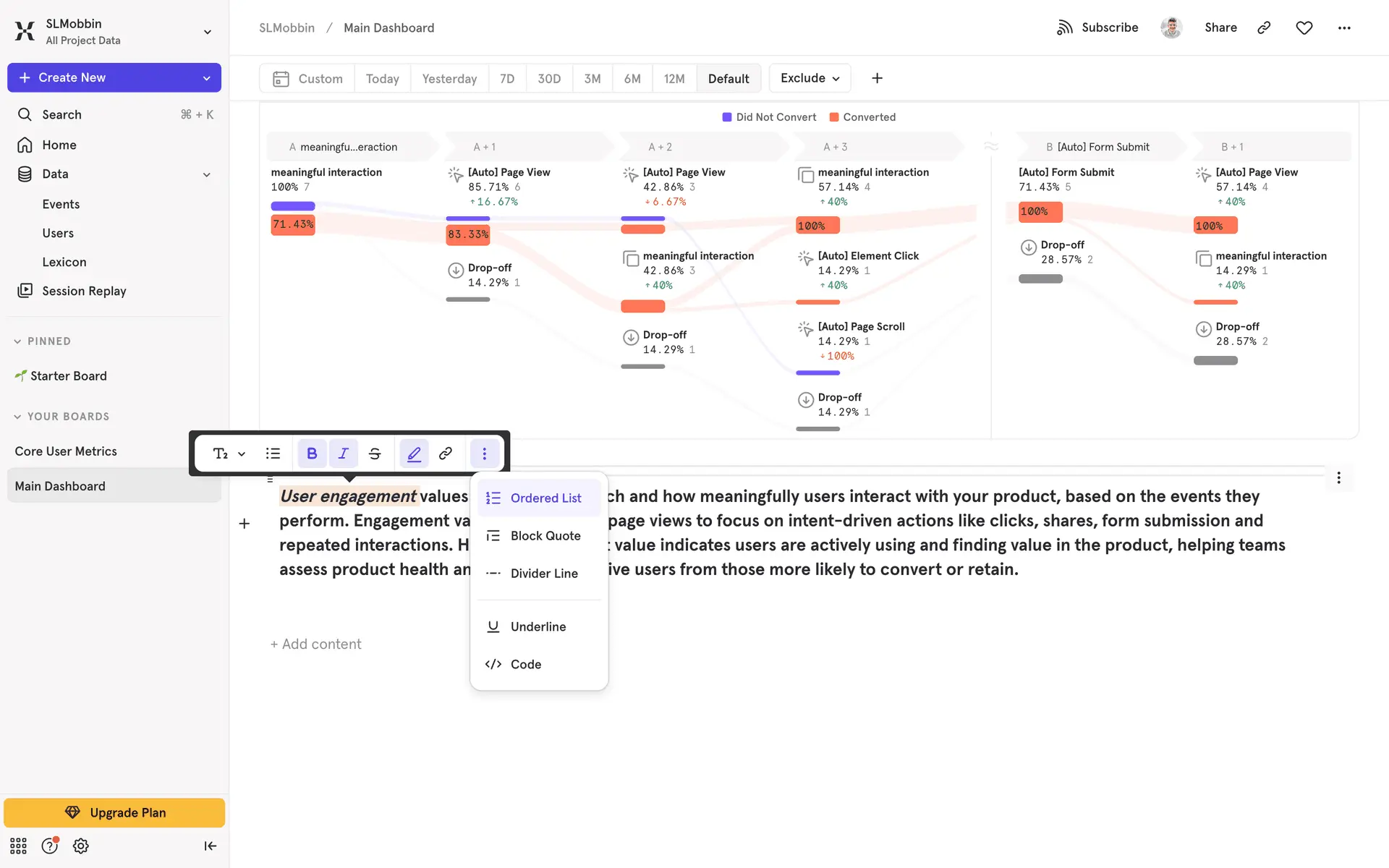Viewport: 1389px width, 868px height.
Task: Click the Subscribe button
Action: [x=1097, y=27]
